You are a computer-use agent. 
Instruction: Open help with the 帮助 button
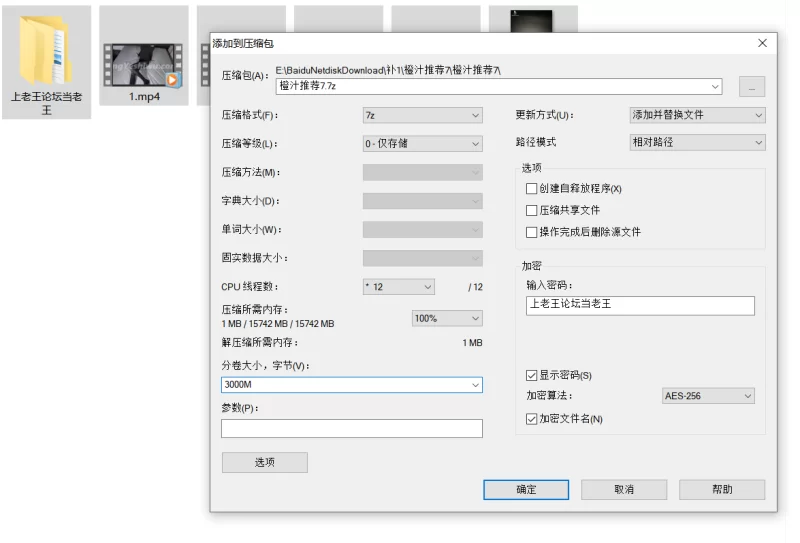[x=722, y=489]
